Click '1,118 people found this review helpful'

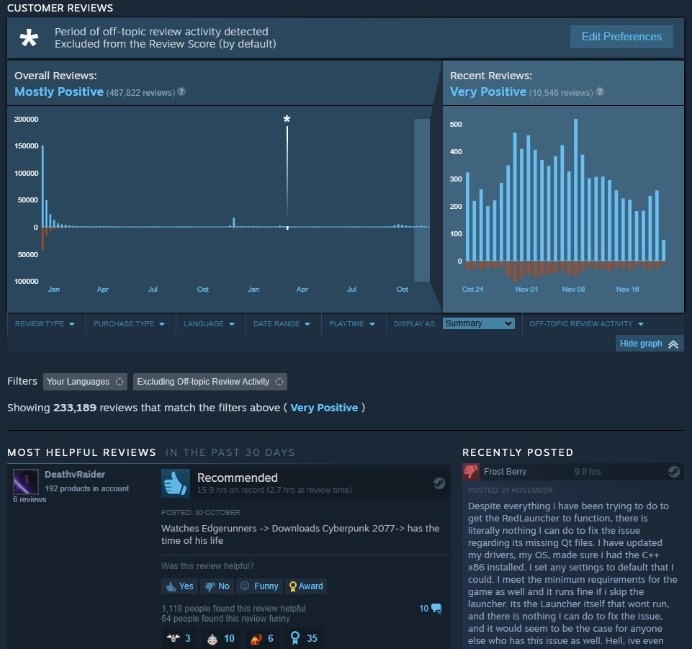pos(234,608)
